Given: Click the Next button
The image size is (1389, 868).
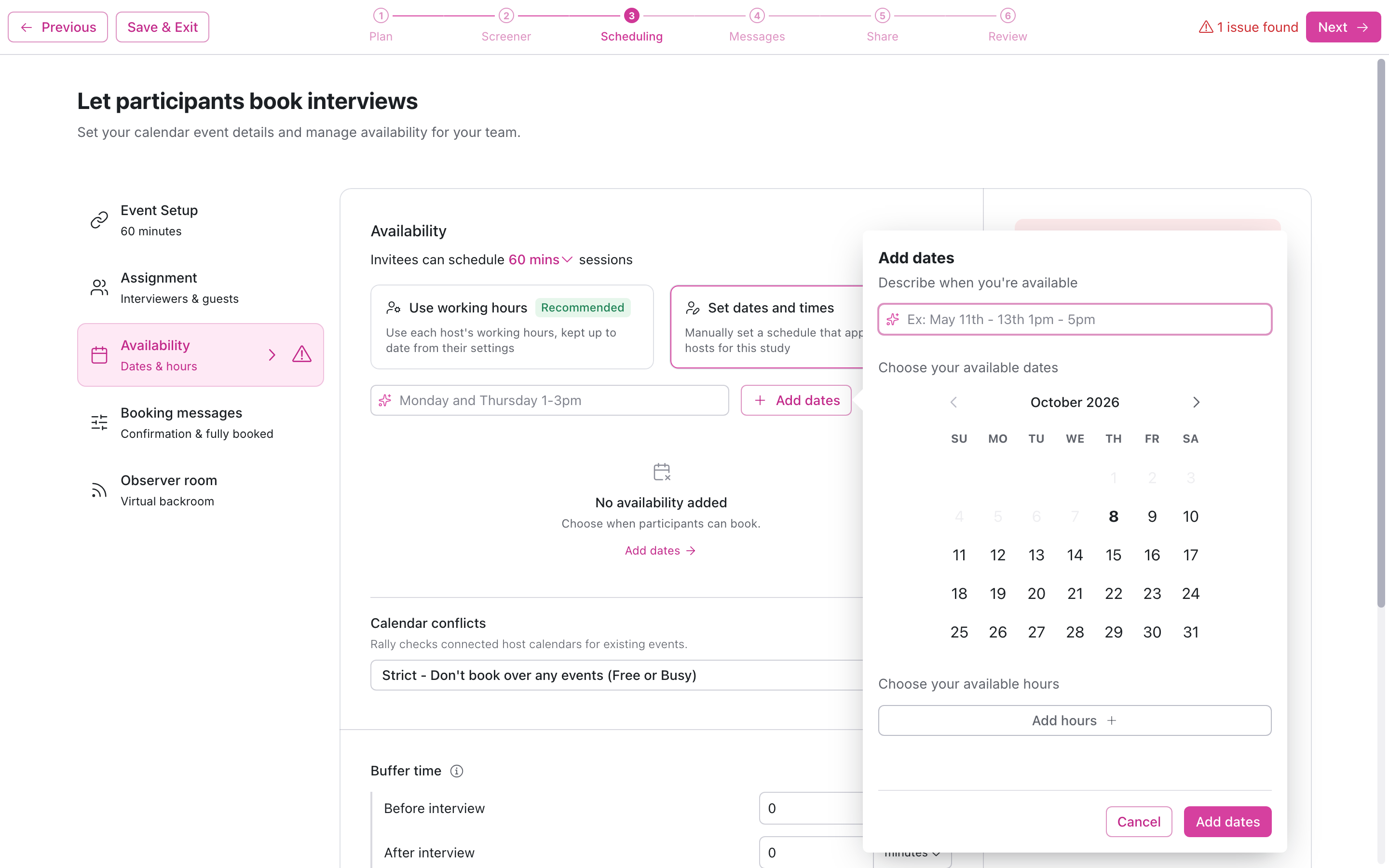Looking at the screenshot, I should [1343, 27].
